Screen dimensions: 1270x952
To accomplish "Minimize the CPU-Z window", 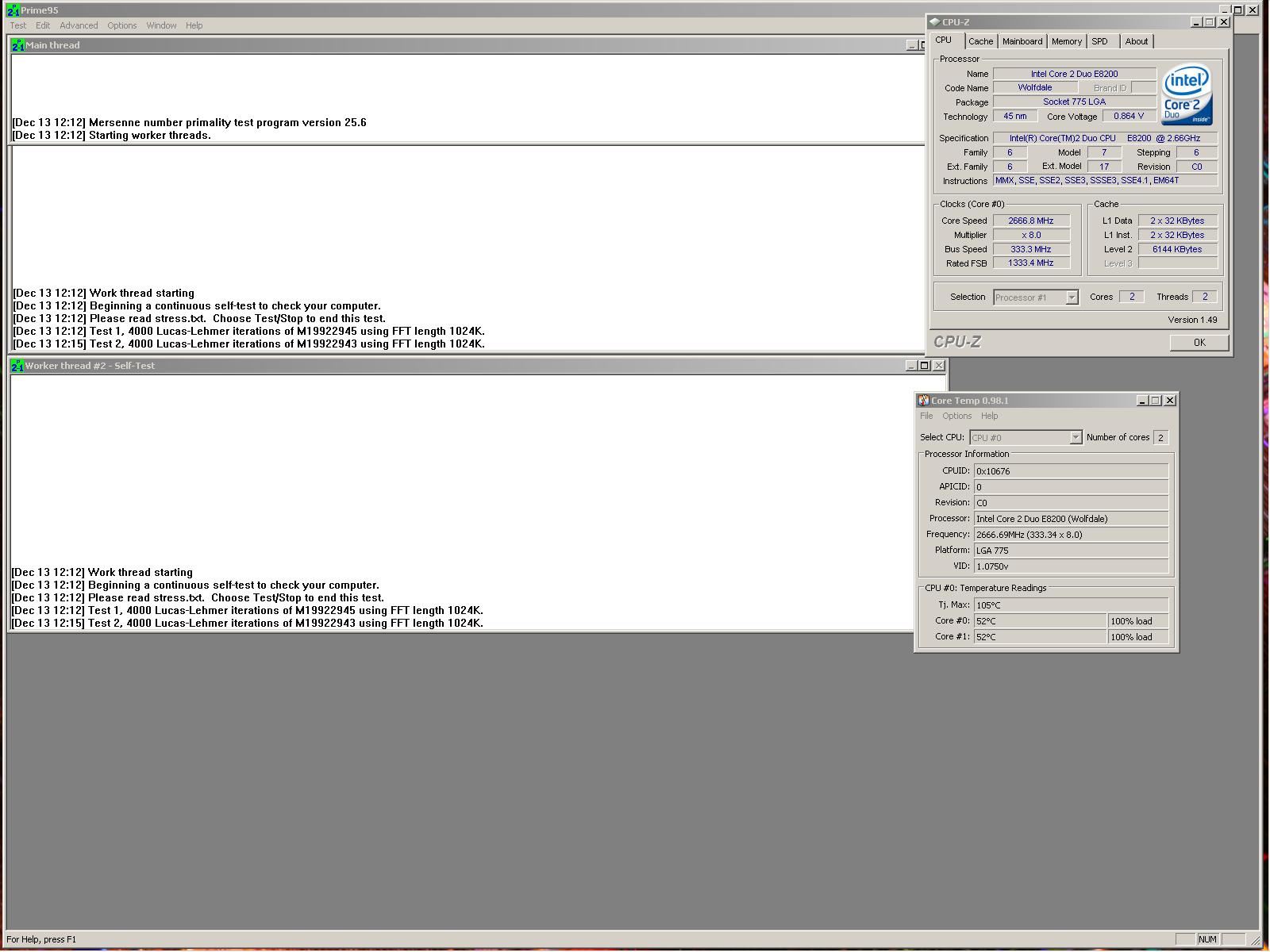I will [x=1196, y=22].
